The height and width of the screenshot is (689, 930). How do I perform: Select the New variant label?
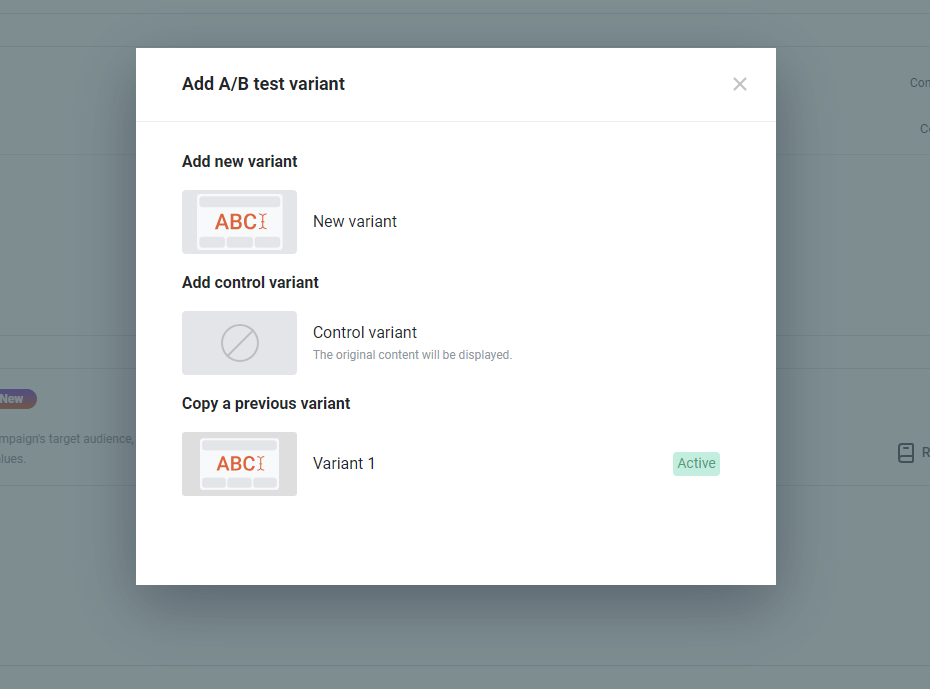[355, 222]
